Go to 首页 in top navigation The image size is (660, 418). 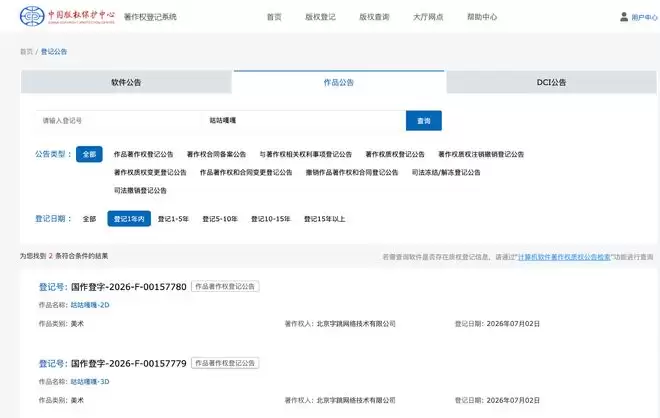(x=274, y=17)
